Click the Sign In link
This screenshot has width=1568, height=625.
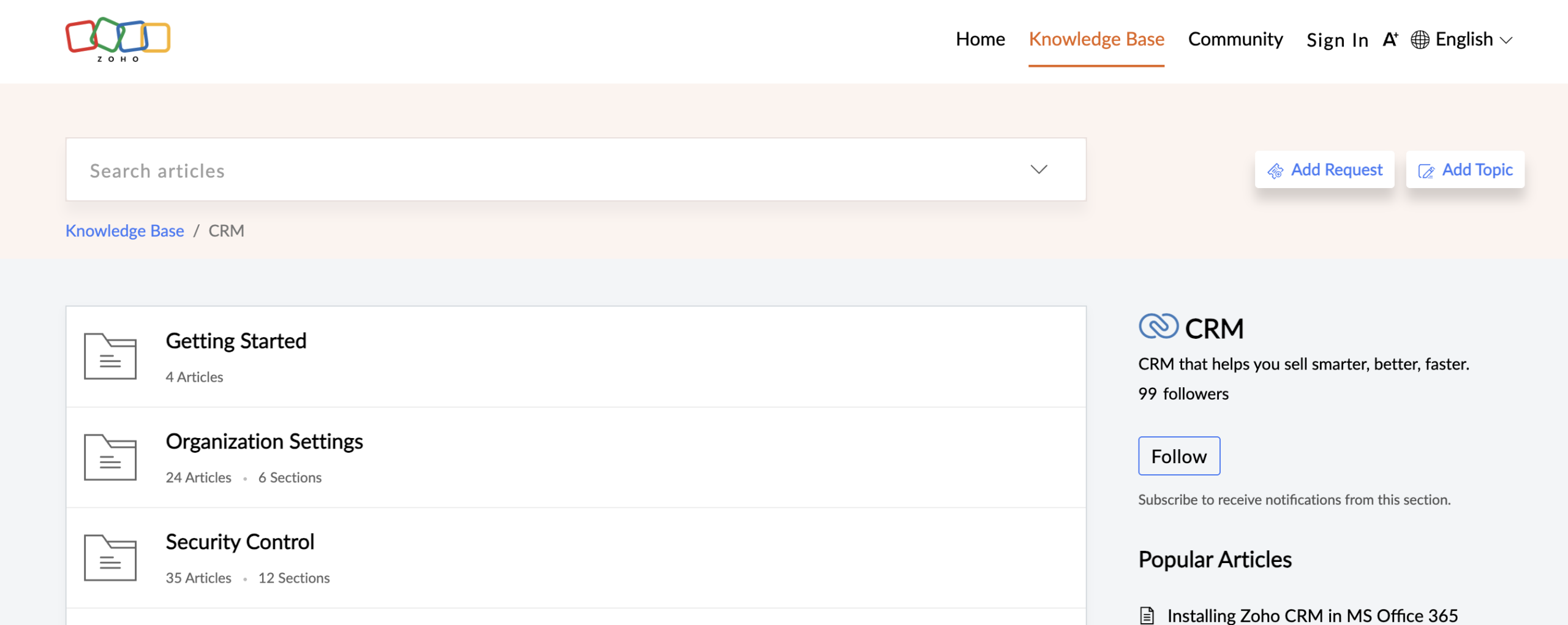pyautogui.click(x=1337, y=40)
